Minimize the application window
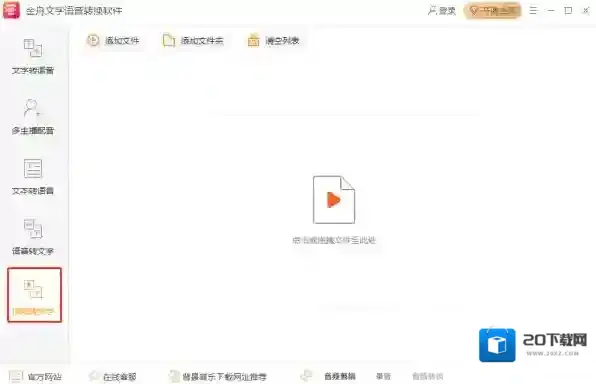The image size is (596, 384). (551, 10)
